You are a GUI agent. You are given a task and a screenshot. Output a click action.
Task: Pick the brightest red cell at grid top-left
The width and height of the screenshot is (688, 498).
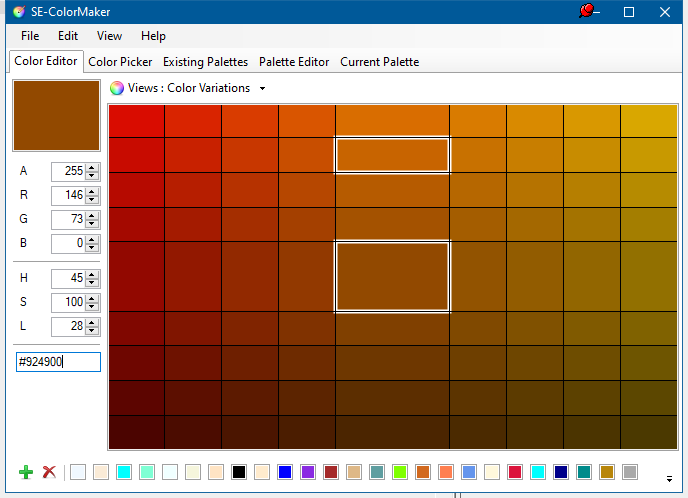click(x=136, y=121)
